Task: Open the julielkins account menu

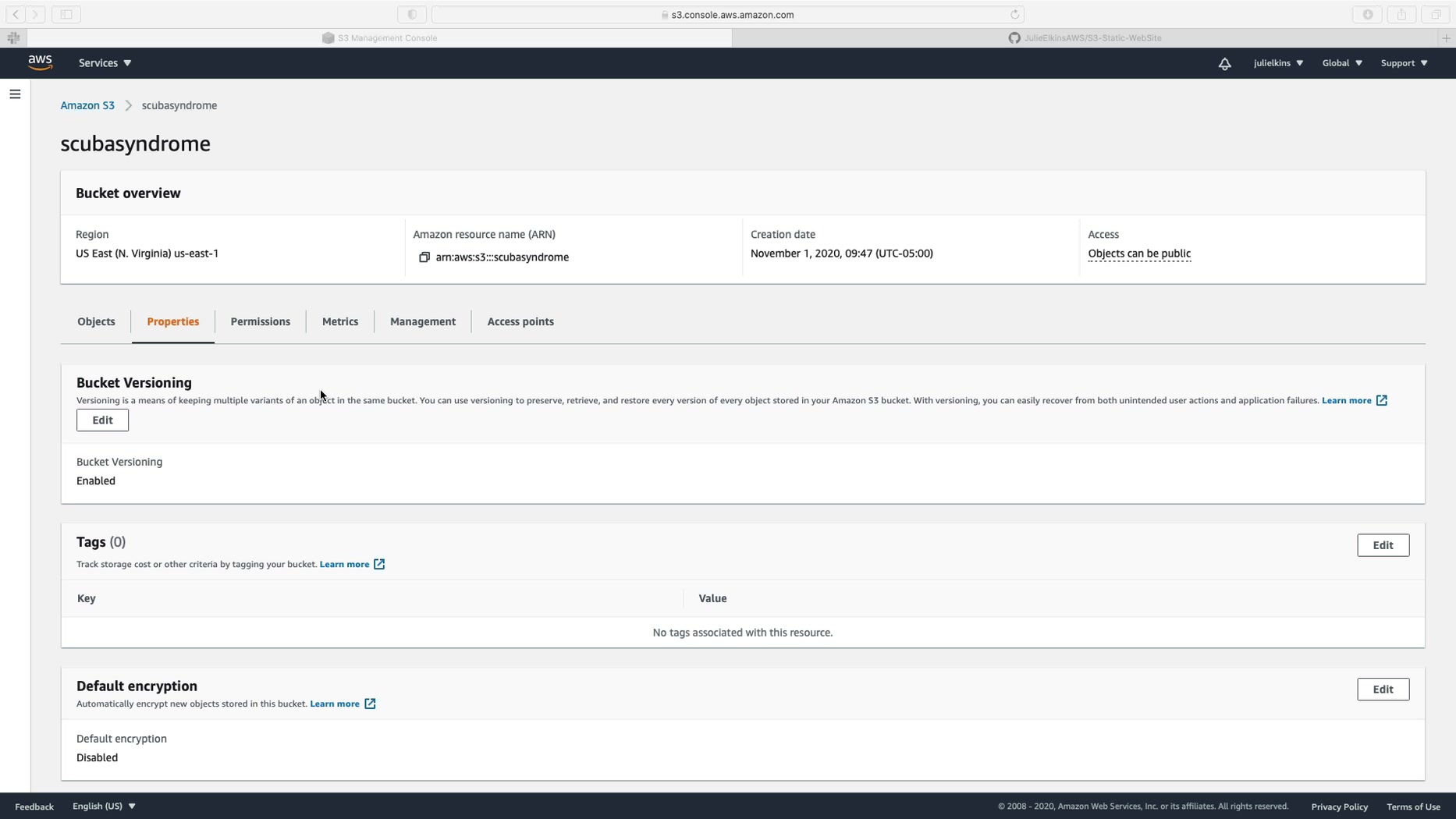Action: 1278,63
